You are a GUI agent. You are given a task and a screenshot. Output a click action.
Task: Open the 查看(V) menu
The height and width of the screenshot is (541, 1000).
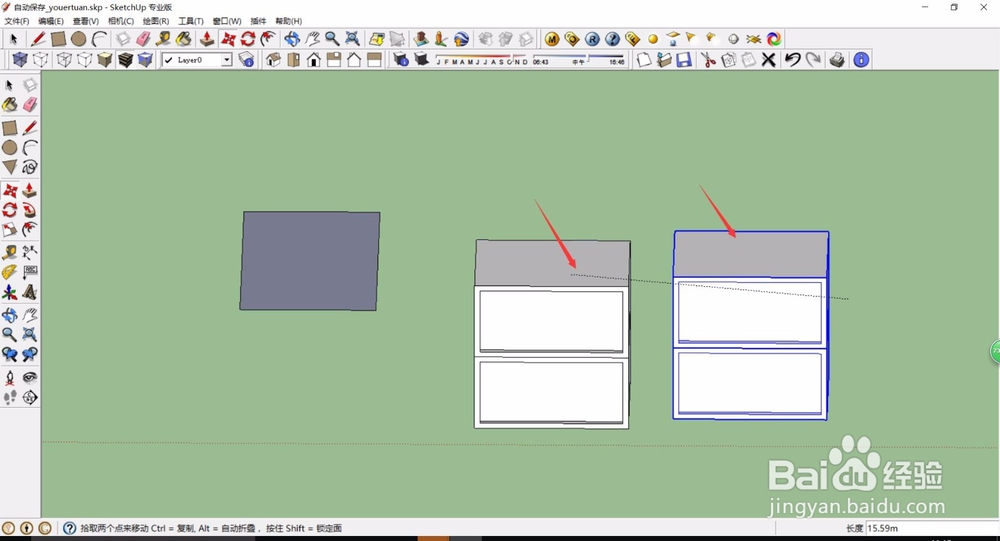tap(85, 21)
